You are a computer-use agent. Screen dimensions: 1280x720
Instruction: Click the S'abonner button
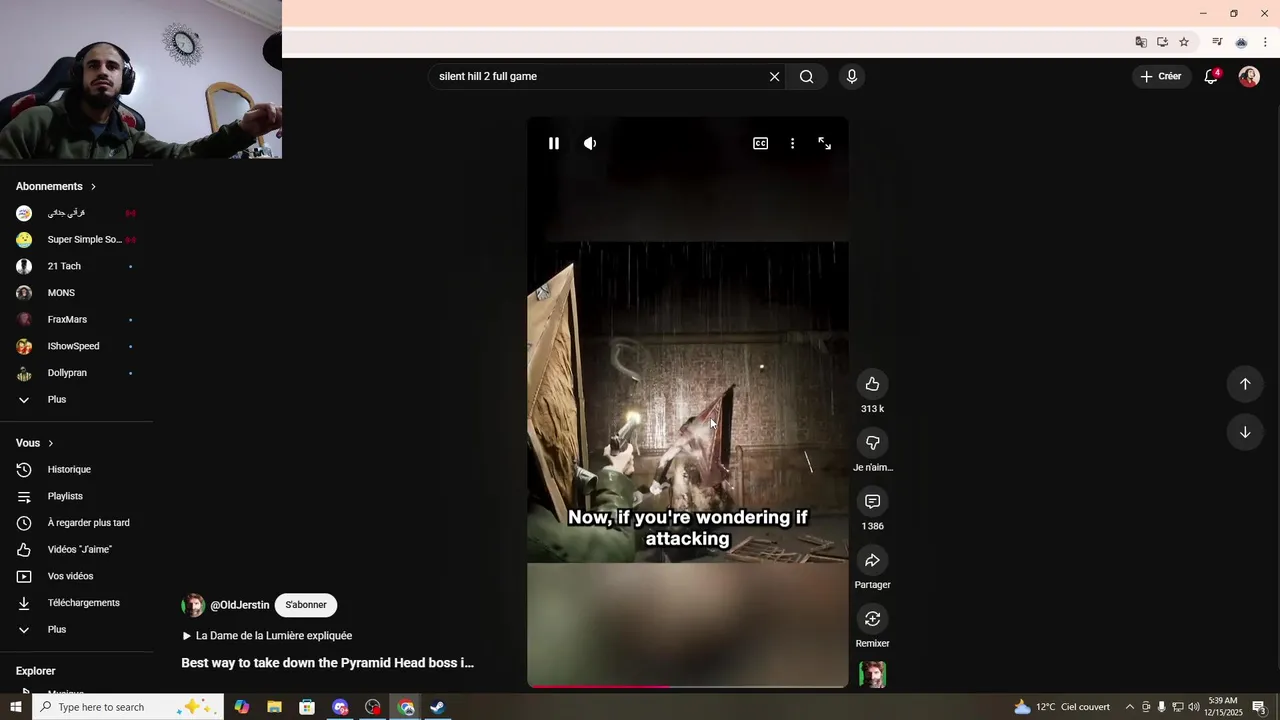(306, 605)
